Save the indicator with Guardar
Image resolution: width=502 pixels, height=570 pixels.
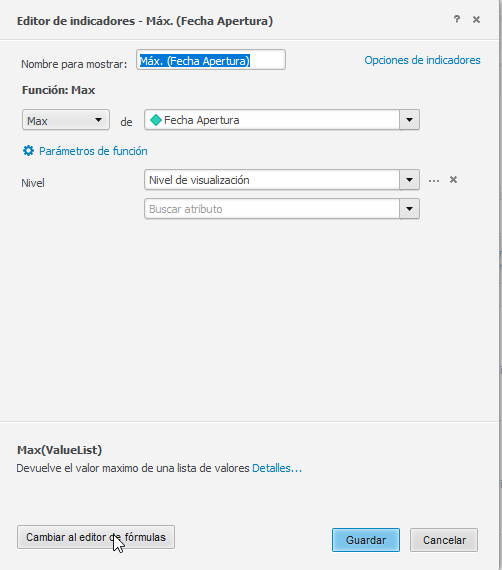tap(366, 540)
